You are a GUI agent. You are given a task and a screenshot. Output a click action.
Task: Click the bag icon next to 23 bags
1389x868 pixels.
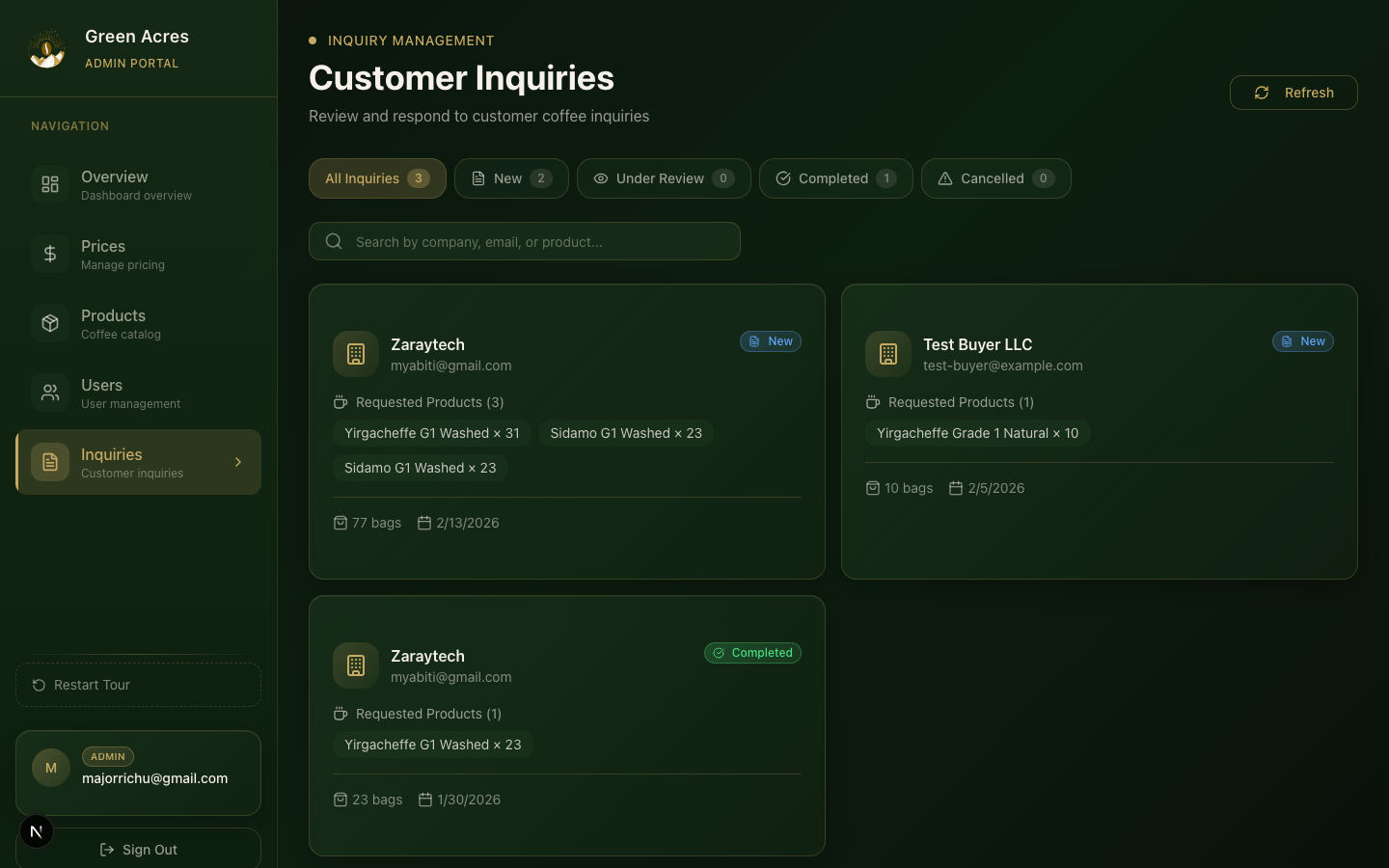340,800
